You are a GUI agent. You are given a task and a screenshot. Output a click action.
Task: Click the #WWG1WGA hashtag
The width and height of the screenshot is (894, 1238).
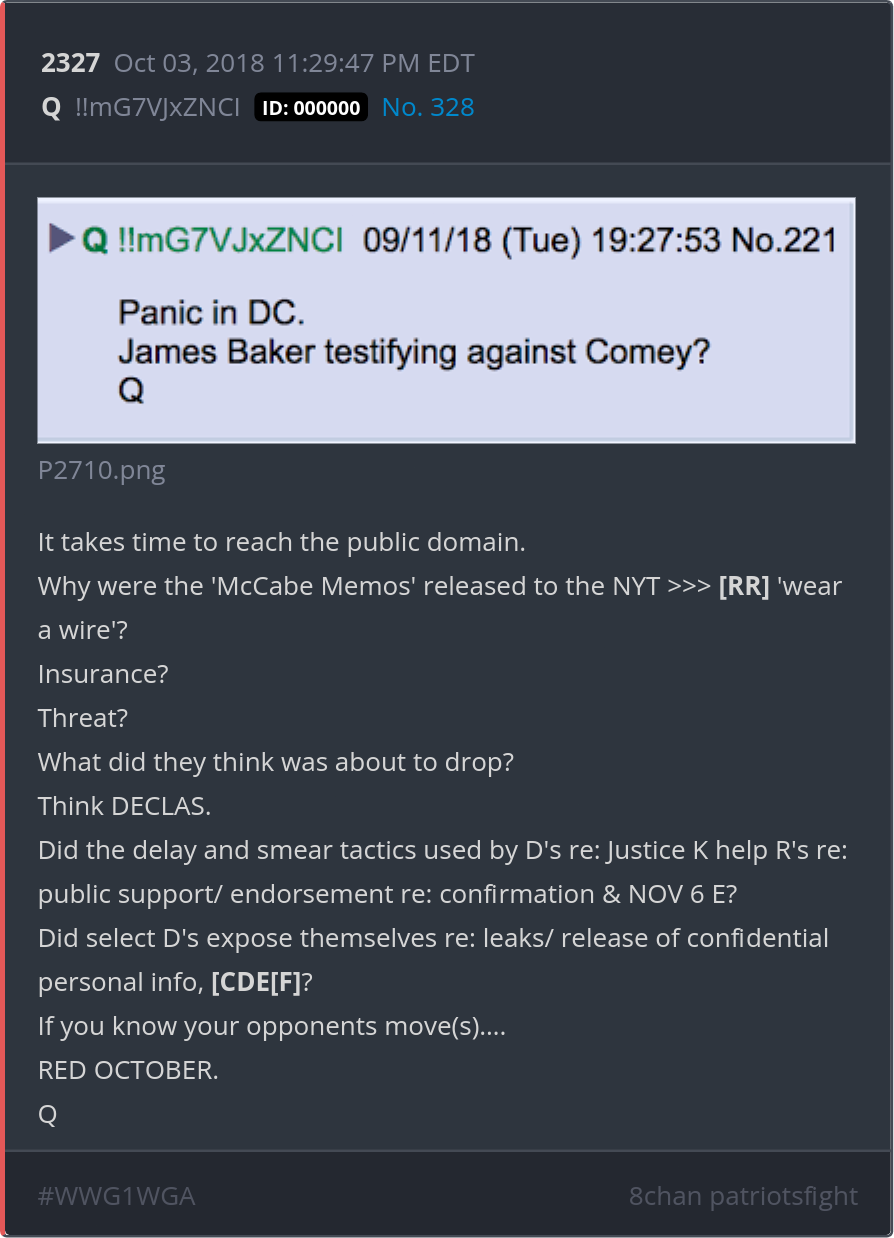(x=116, y=1196)
